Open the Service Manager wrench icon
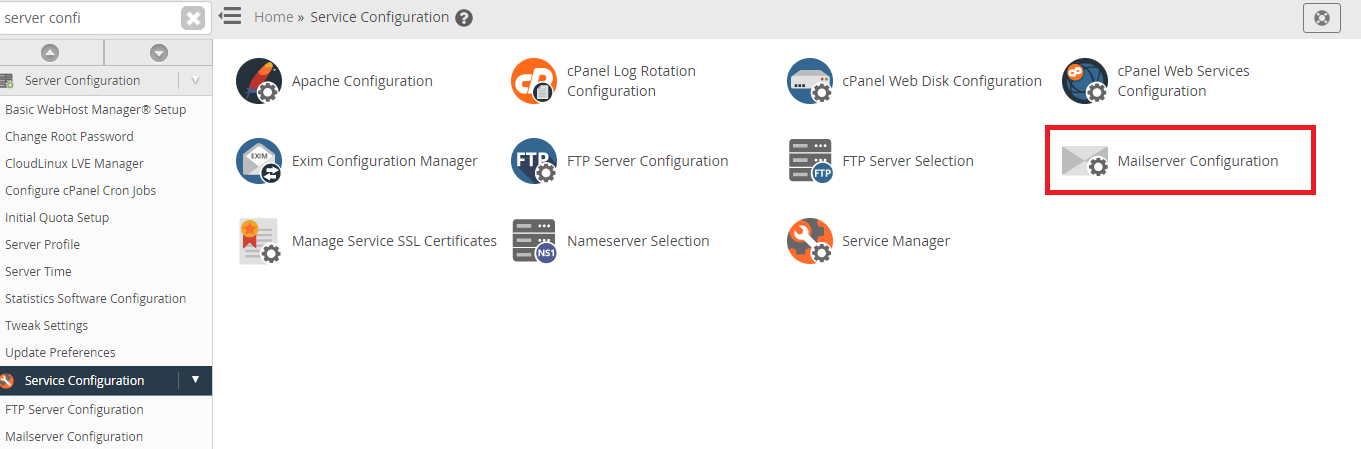Screen dimensions: 1361x449 pos(810,241)
